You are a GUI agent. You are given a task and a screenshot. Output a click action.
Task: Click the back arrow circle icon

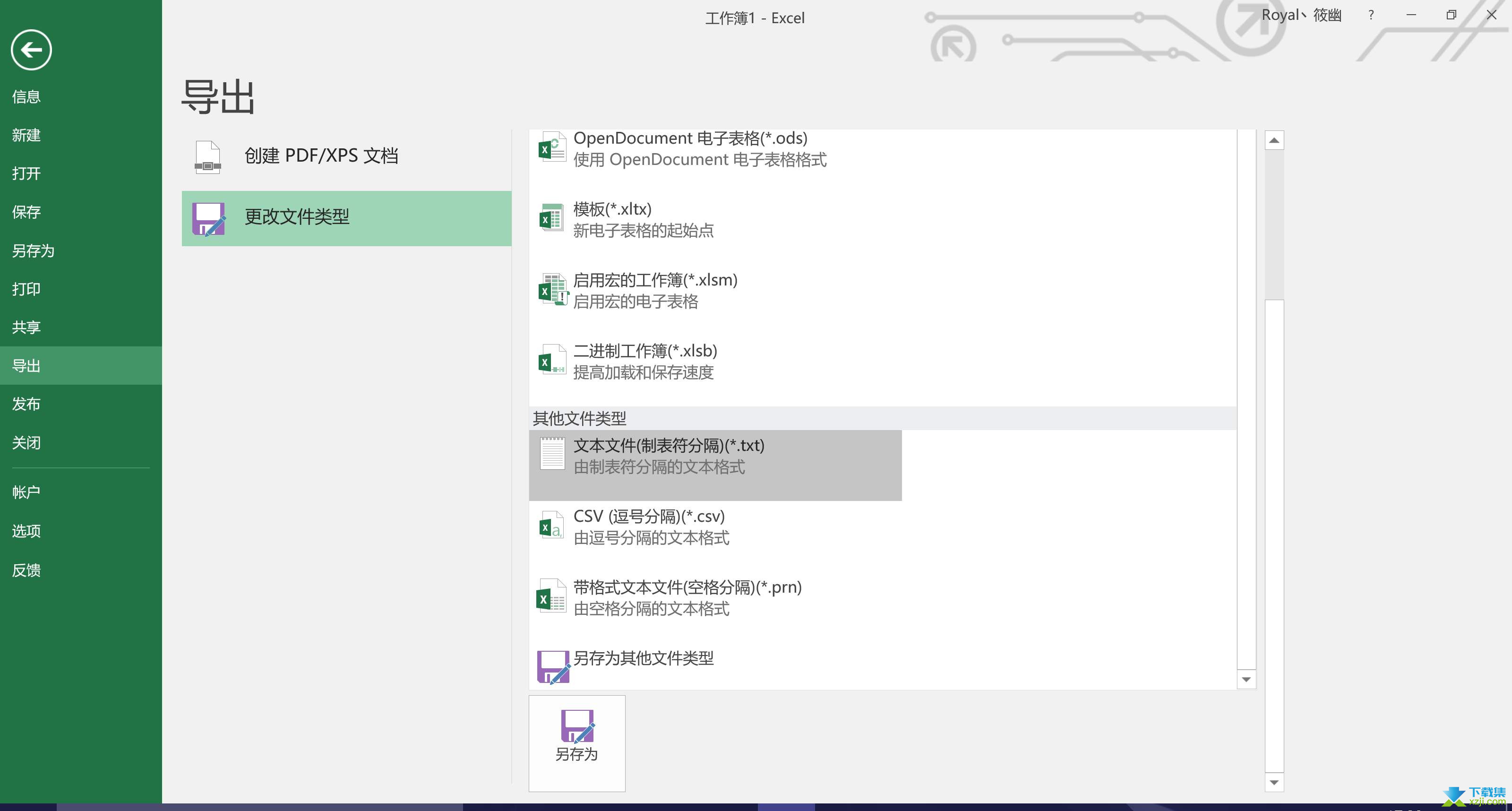[x=31, y=50]
